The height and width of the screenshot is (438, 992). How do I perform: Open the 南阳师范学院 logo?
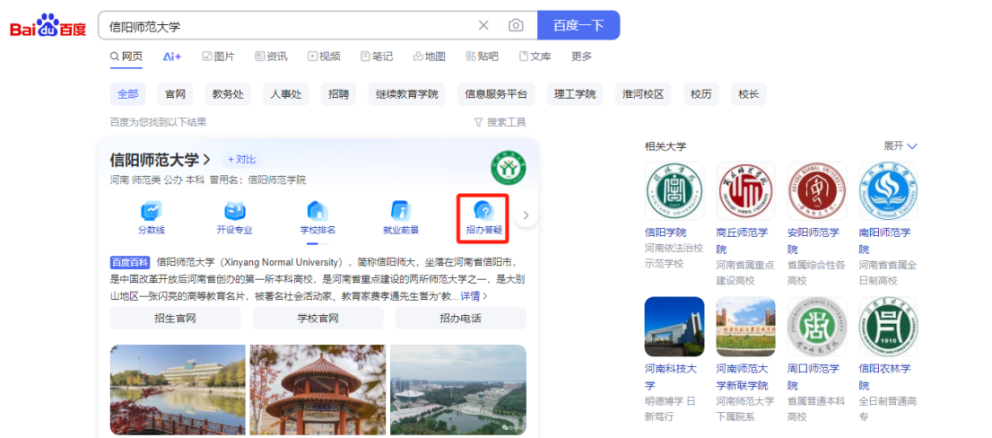(x=888, y=191)
